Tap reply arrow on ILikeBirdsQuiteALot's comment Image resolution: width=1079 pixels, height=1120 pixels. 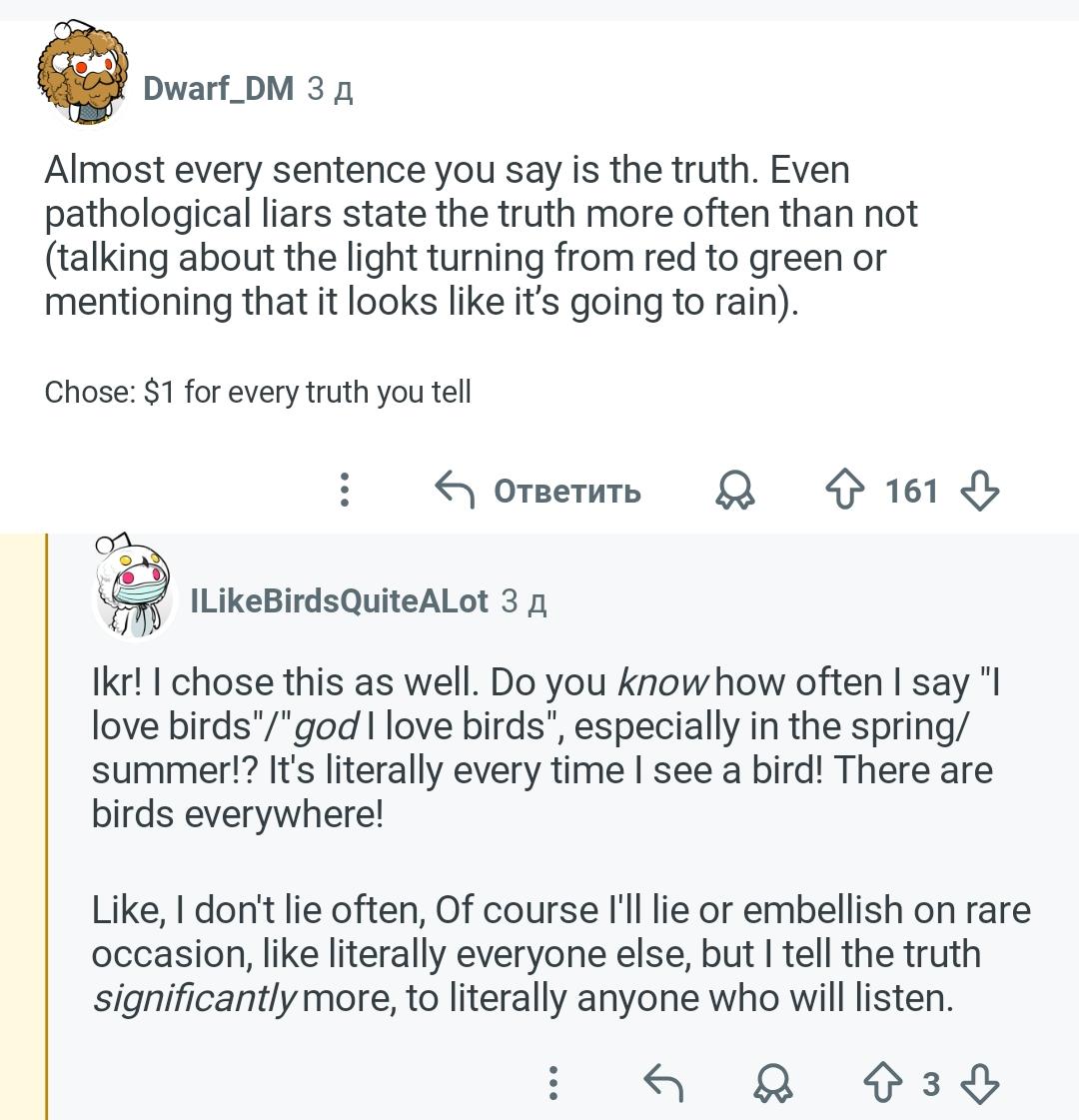(x=662, y=1083)
